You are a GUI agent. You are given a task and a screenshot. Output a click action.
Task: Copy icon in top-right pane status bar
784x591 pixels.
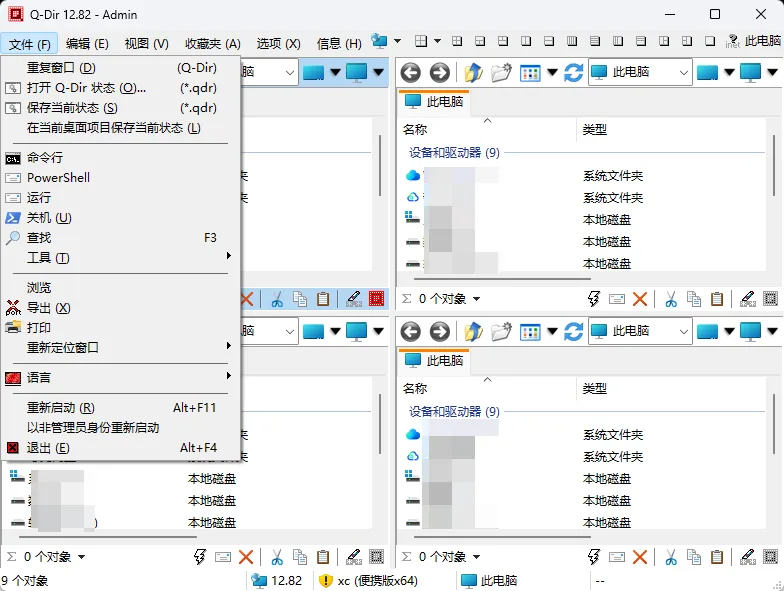pos(694,299)
